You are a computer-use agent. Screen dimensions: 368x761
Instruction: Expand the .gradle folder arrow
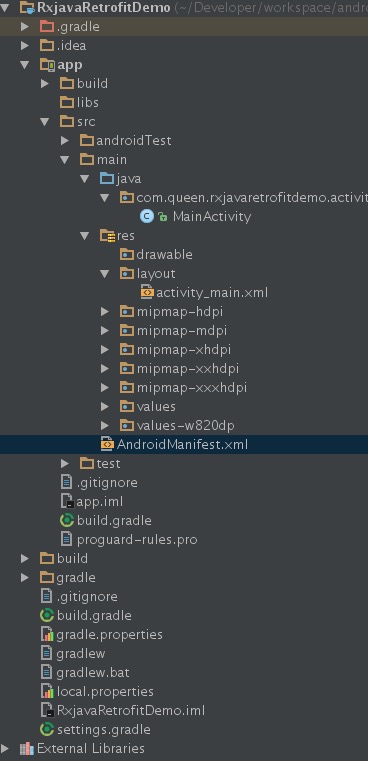click(x=25, y=27)
